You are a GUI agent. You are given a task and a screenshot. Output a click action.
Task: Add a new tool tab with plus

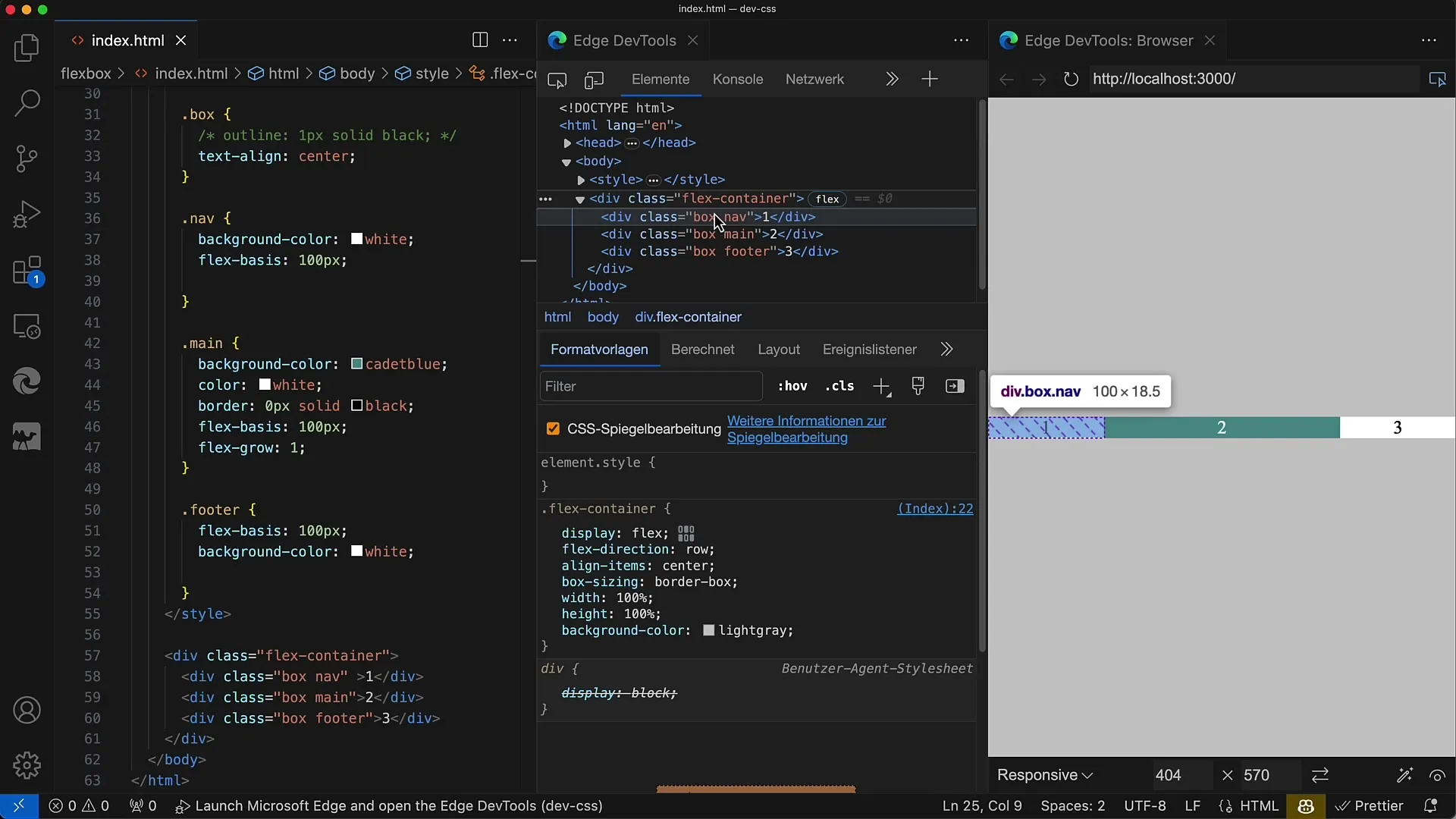930,80
